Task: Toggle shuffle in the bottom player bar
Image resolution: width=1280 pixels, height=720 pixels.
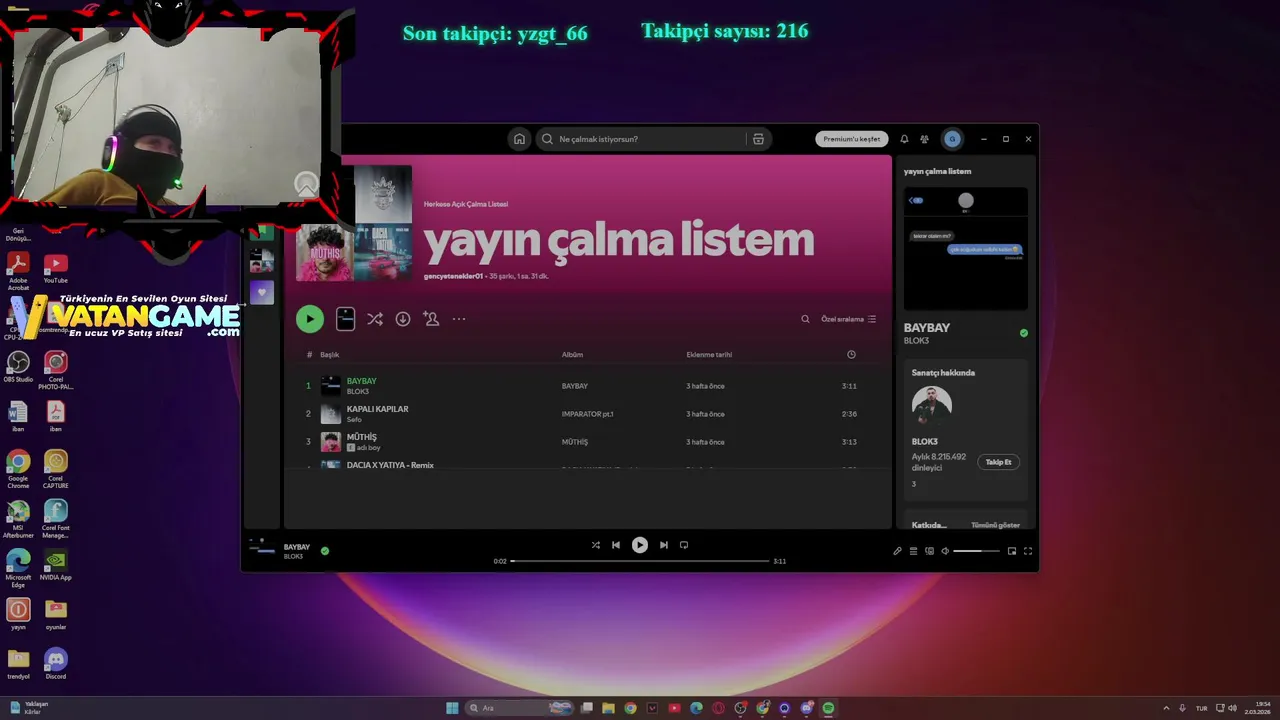Action: tap(596, 545)
